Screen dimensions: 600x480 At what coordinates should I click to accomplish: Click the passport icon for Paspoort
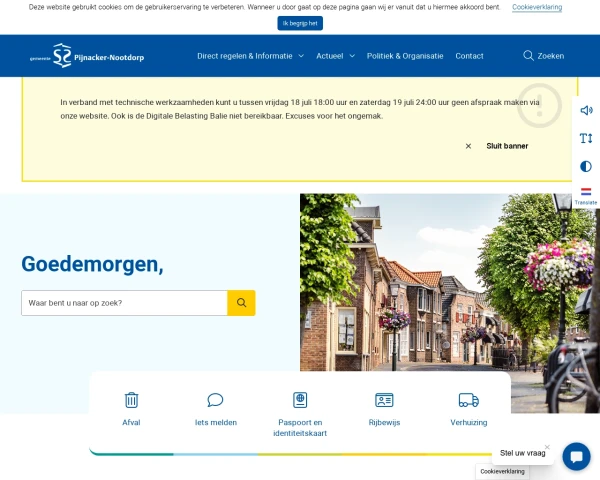point(300,400)
